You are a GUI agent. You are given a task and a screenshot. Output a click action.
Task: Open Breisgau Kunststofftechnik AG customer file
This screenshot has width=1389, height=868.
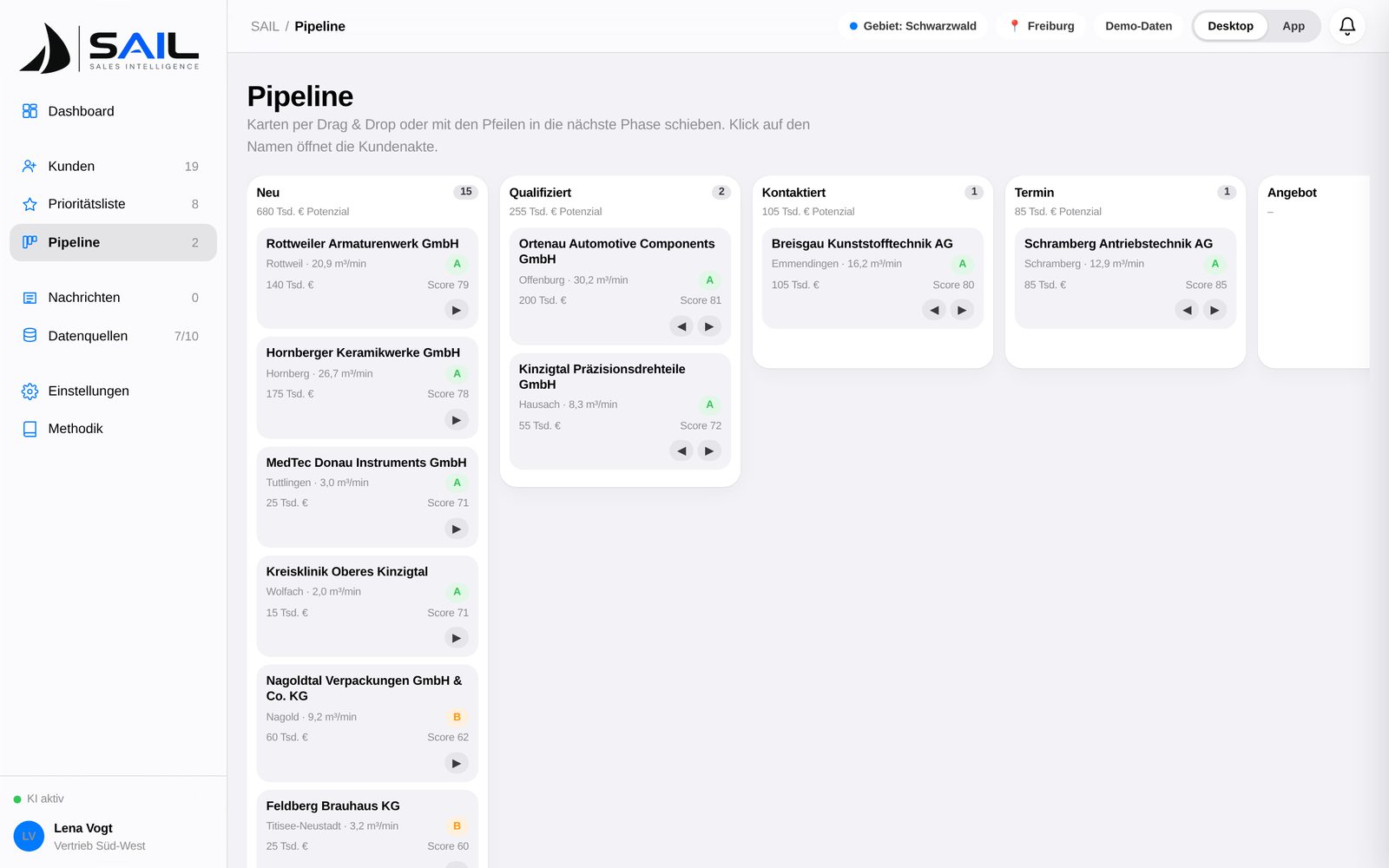(x=862, y=244)
